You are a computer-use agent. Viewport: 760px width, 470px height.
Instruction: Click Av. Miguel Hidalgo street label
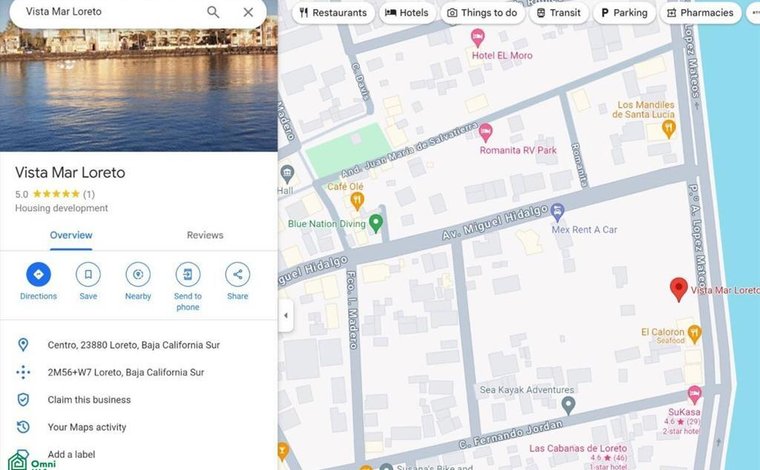495,222
